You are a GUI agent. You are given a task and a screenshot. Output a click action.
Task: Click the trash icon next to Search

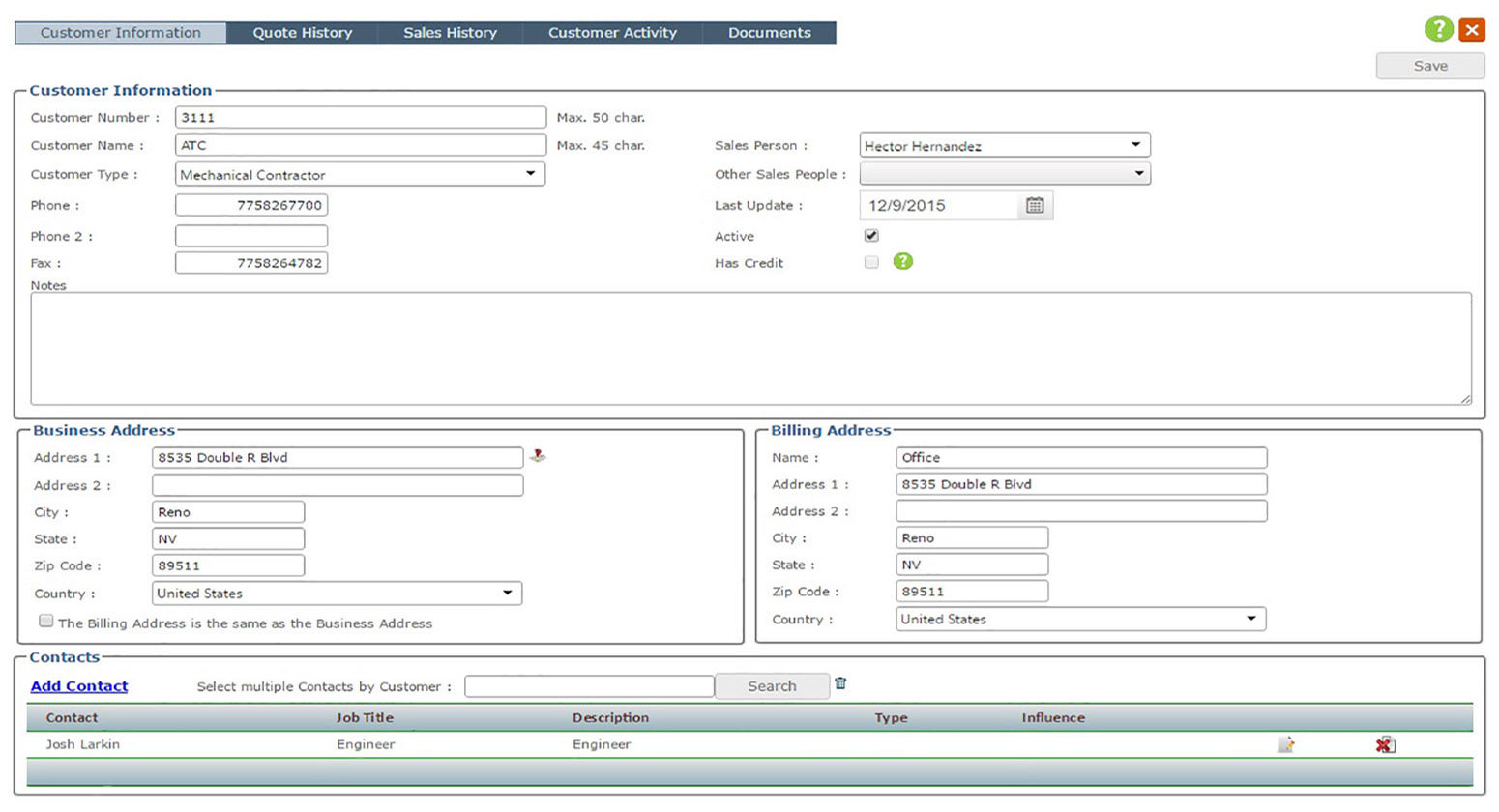(840, 683)
